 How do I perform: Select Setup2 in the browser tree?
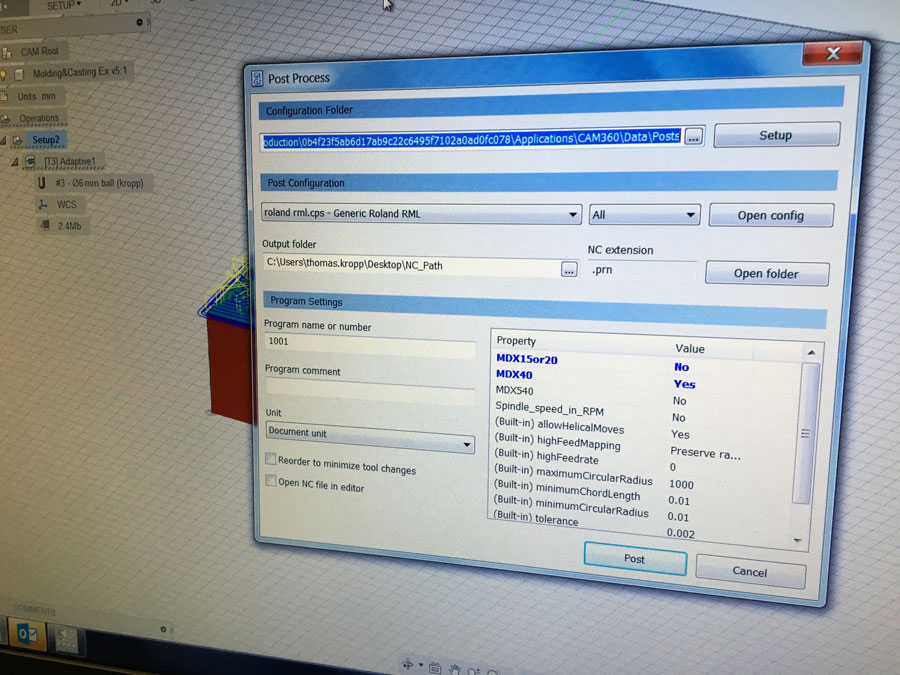click(x=46, y=139)
